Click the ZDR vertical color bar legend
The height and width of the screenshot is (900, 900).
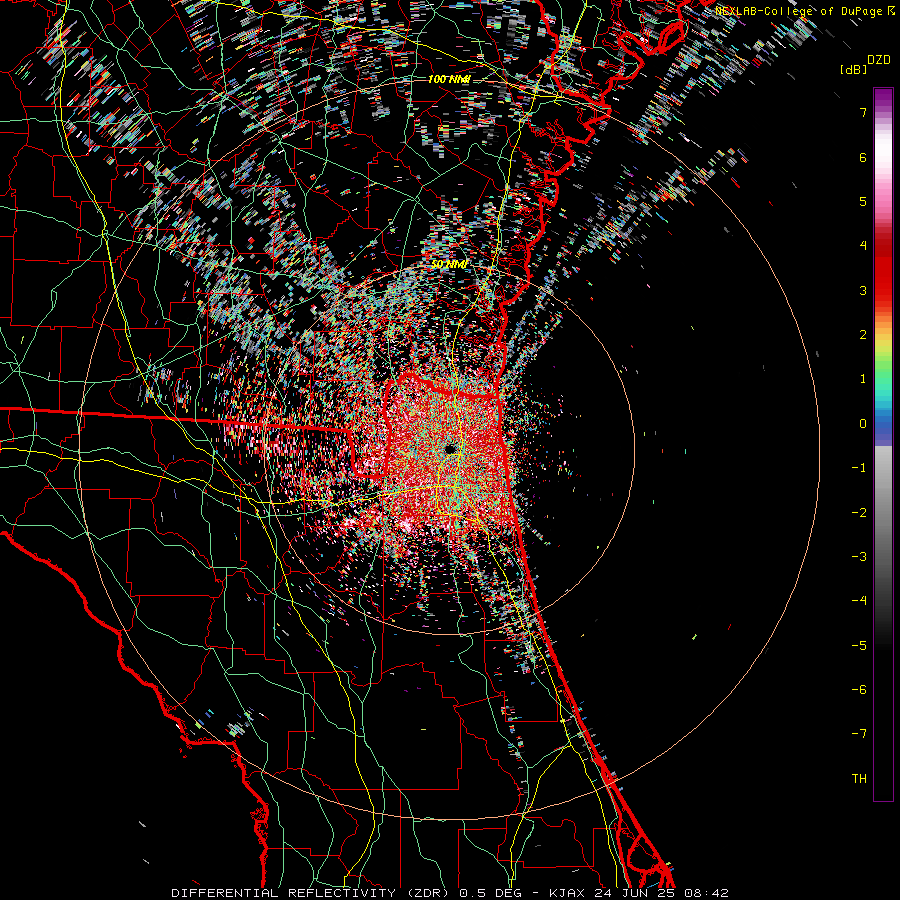[x=883, y=444]
